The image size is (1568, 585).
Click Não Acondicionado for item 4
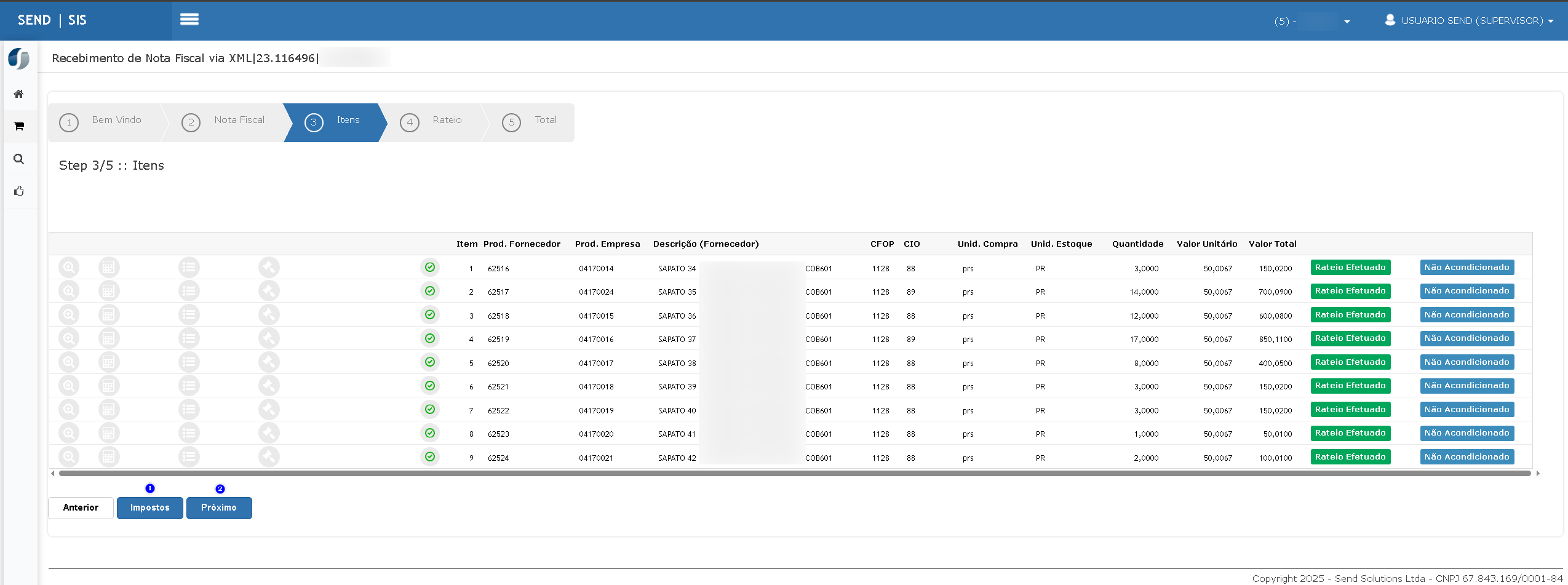coord(1467,338)
